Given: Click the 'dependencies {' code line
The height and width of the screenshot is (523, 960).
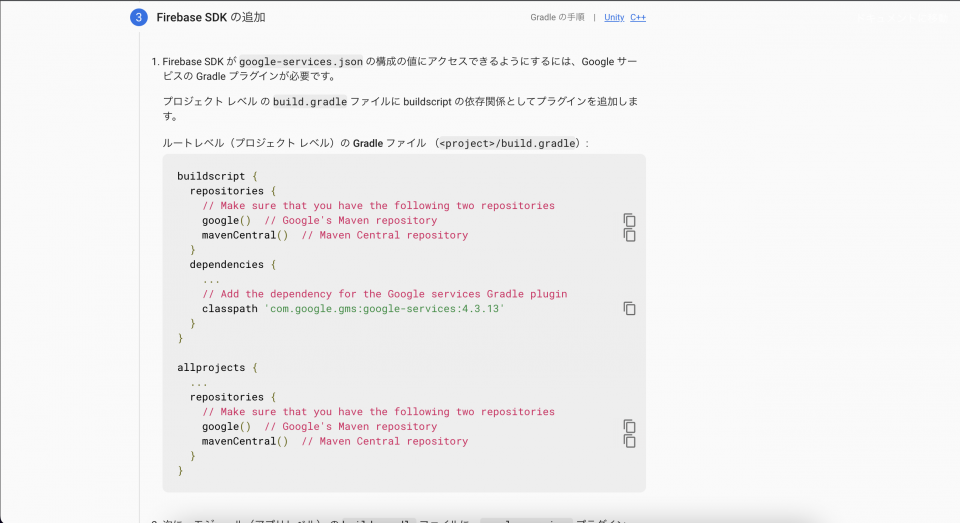Looking at the screenshot, I should (233, 264).
